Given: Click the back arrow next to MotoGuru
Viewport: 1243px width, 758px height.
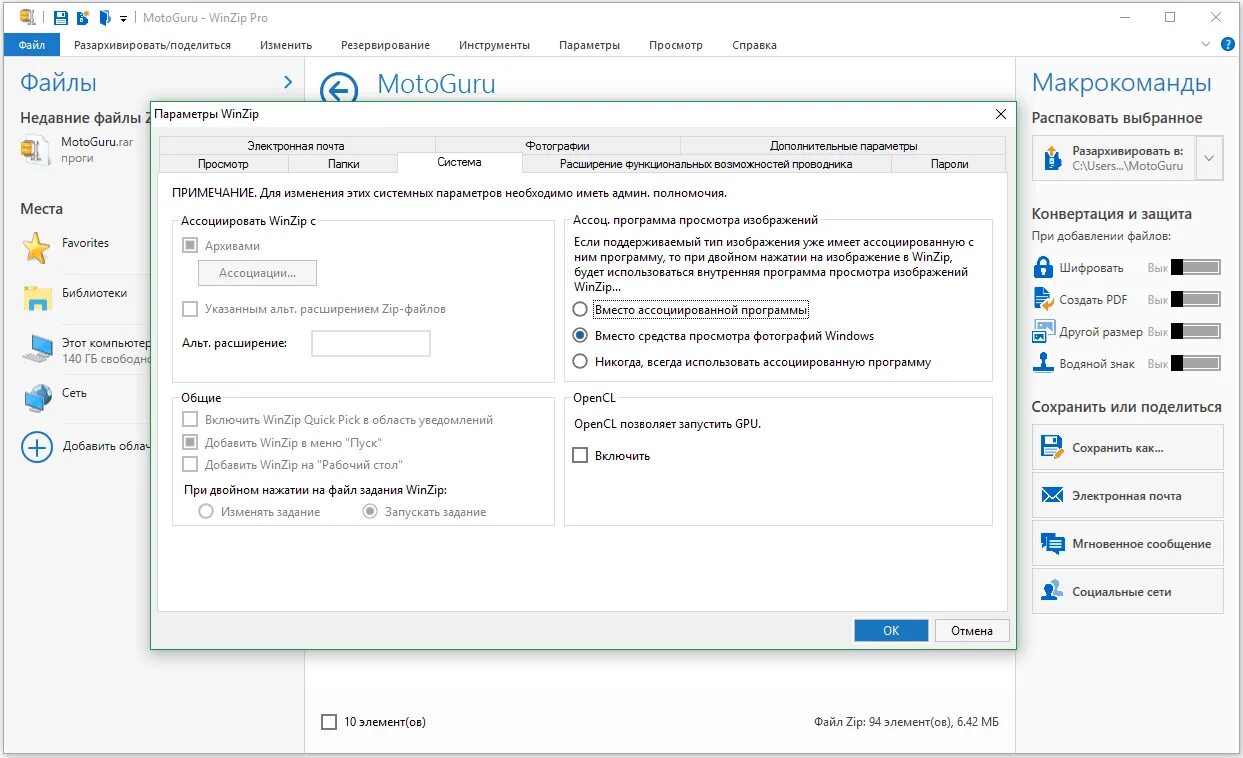Looking at the screenshot, I should 339,90.
